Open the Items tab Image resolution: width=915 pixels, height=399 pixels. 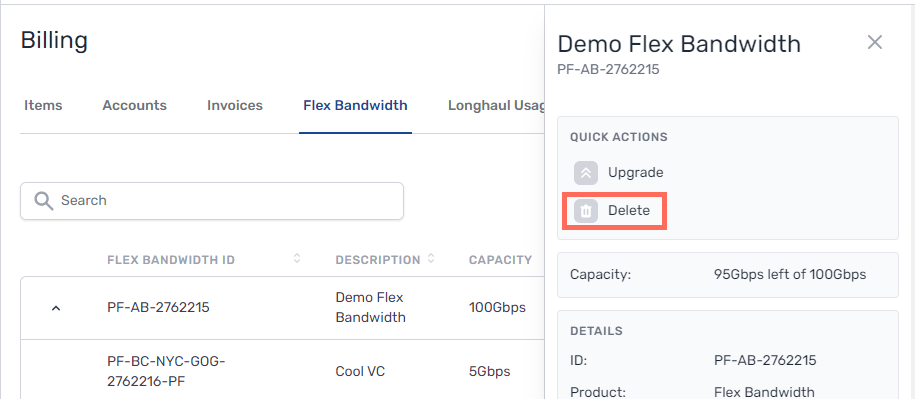(x=43, y=106)
